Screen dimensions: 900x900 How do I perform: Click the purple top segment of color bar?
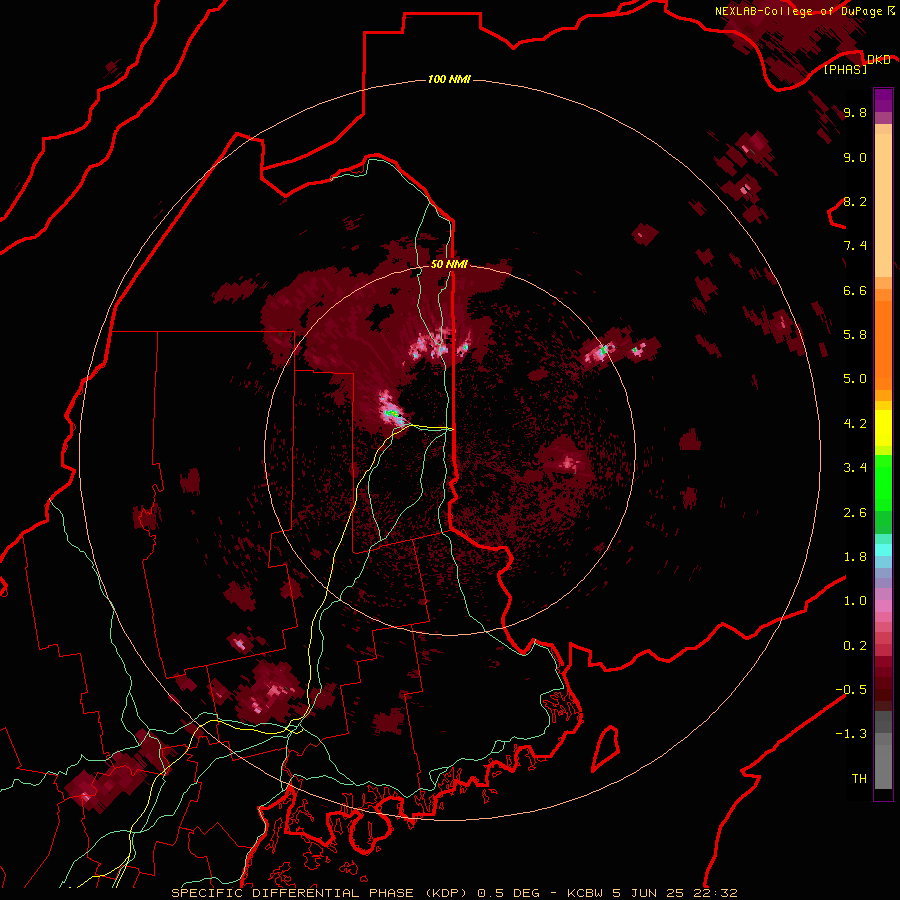[883, 100]
